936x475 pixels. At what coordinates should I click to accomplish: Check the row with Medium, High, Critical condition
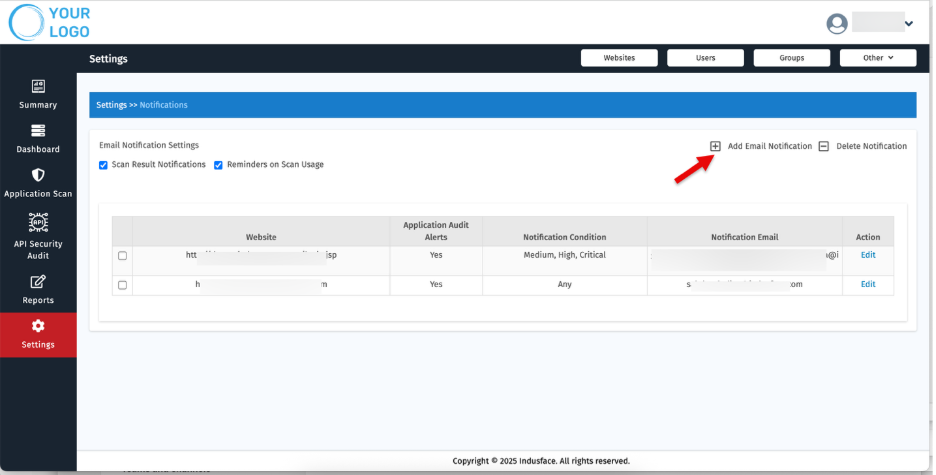(122, 255)
